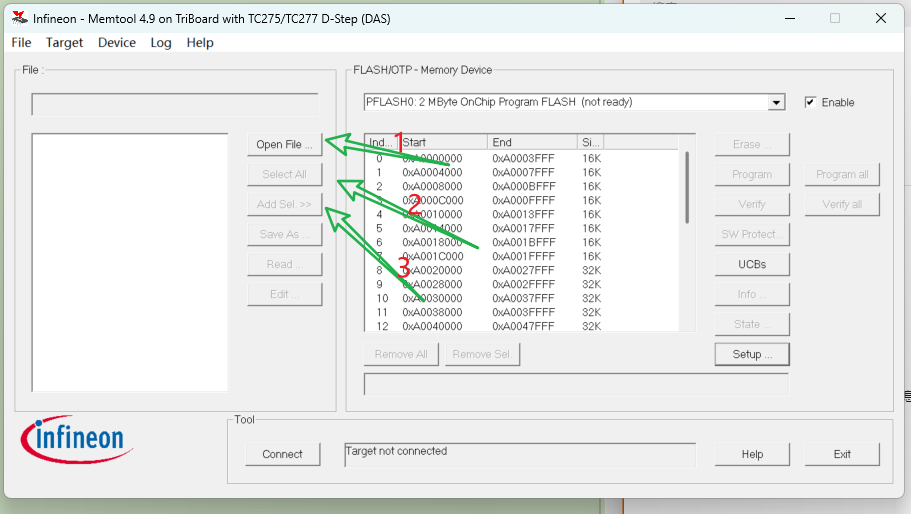This screenshot has height=514, width=911.
Task: Open the Setup dialog
Action: point(752,354)
